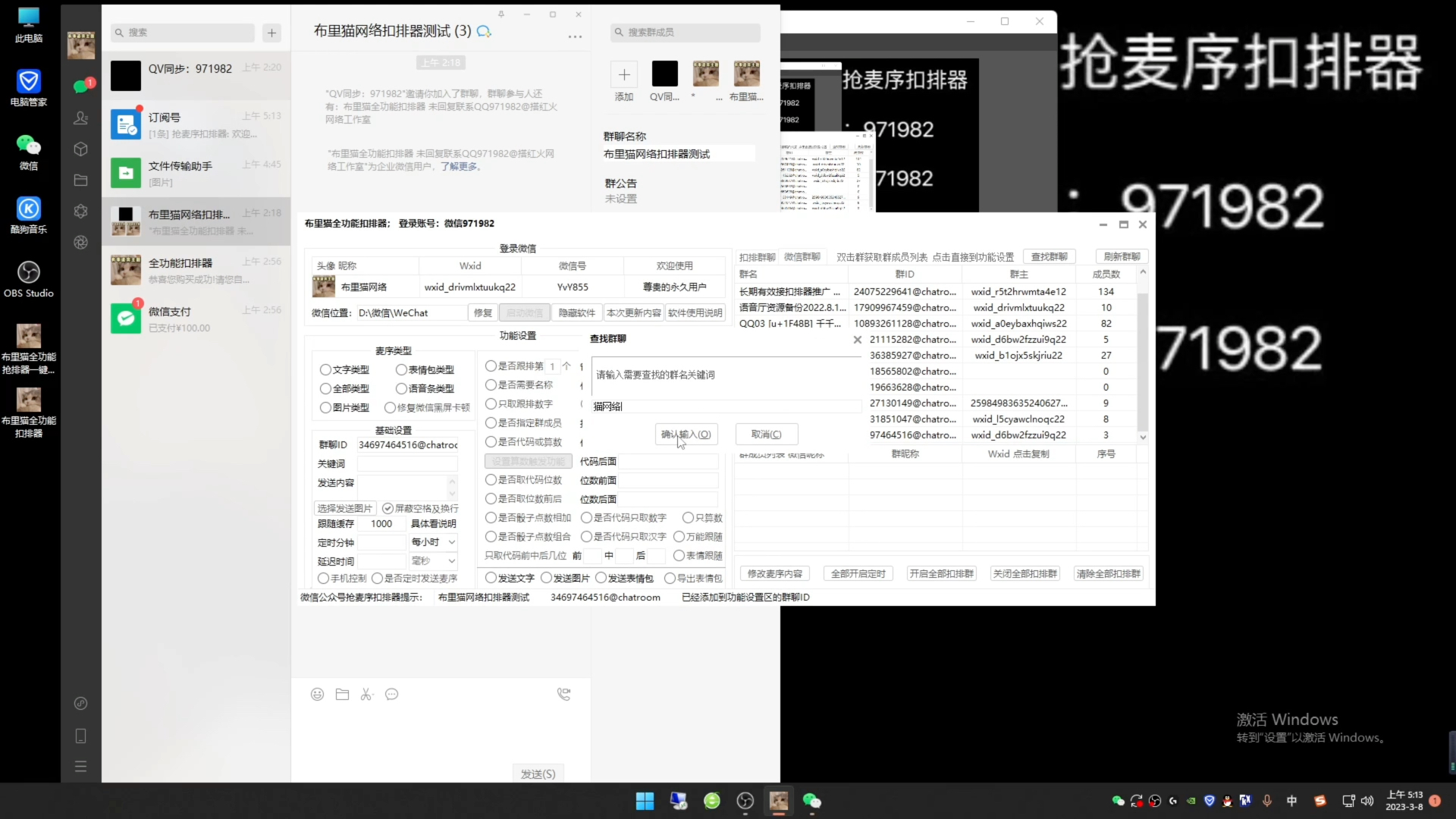Switch to 扣排群聊 tab
This screenshot has width=1456, height=819.
757,257
